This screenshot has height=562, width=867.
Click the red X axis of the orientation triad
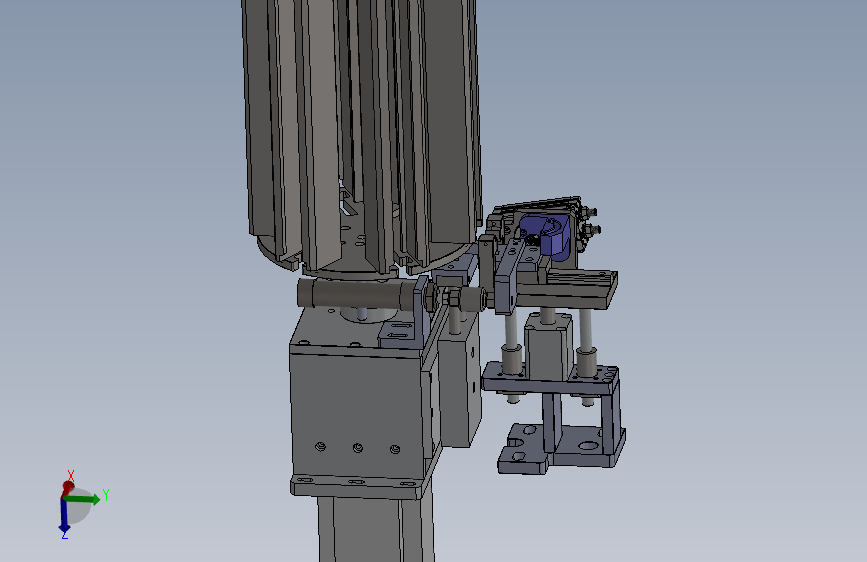coord(68,487)
